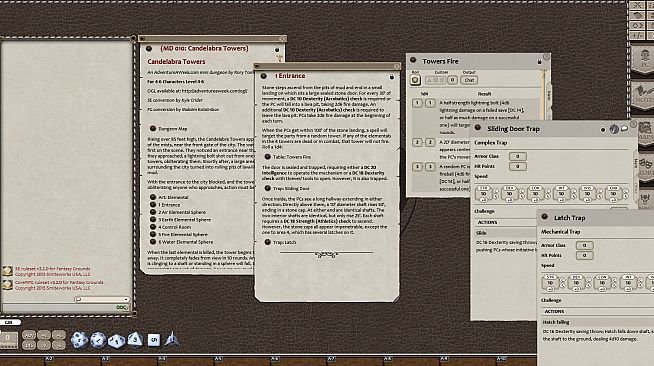
Task: Toggle the 1 Entrance window lock
Action: [392, 76]
